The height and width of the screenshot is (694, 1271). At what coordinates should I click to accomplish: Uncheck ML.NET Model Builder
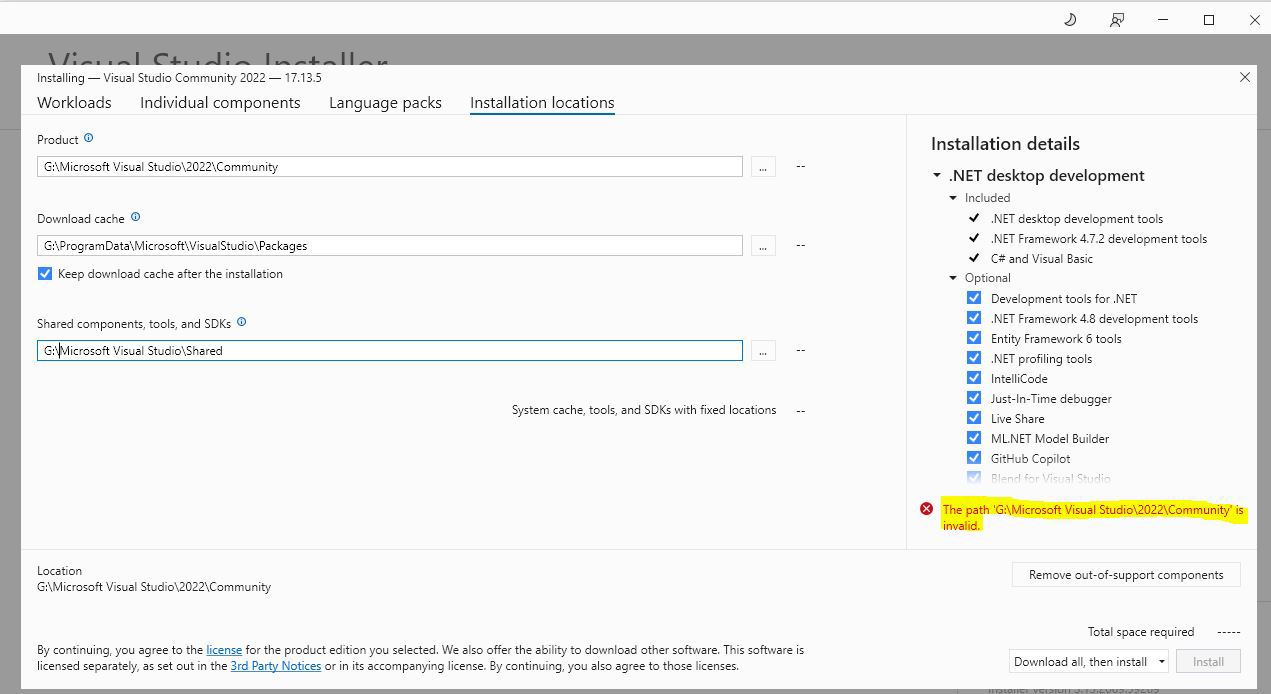click(x=974, y=438)
